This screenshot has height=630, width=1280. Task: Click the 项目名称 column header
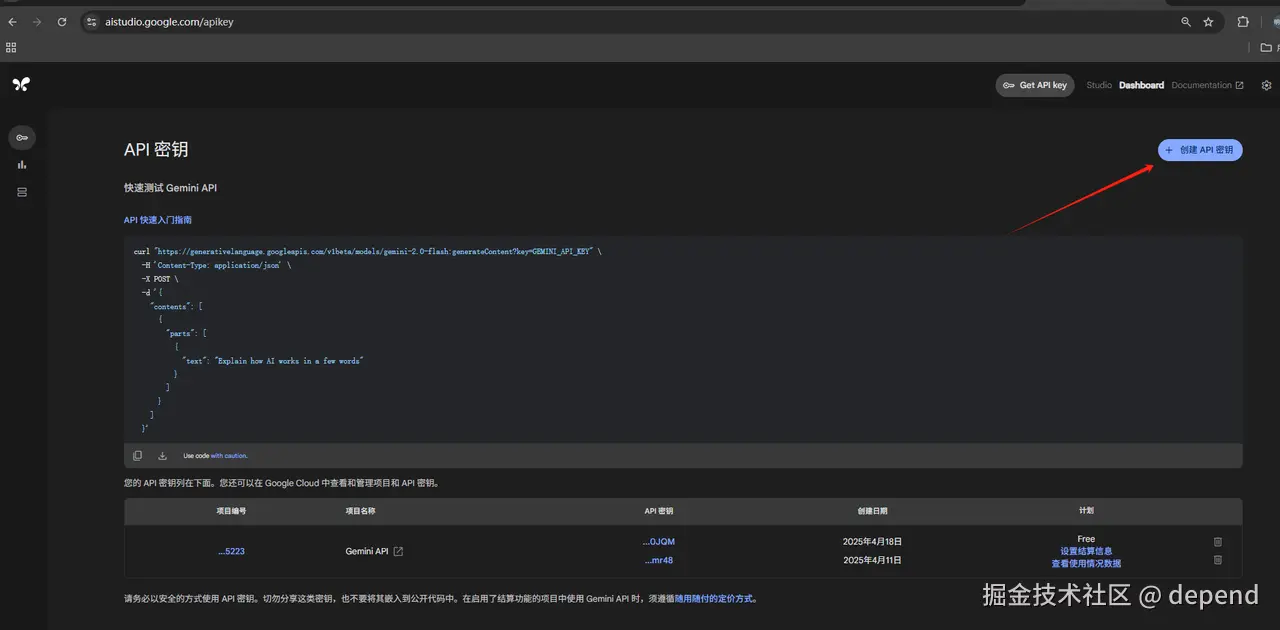(360, 511)
